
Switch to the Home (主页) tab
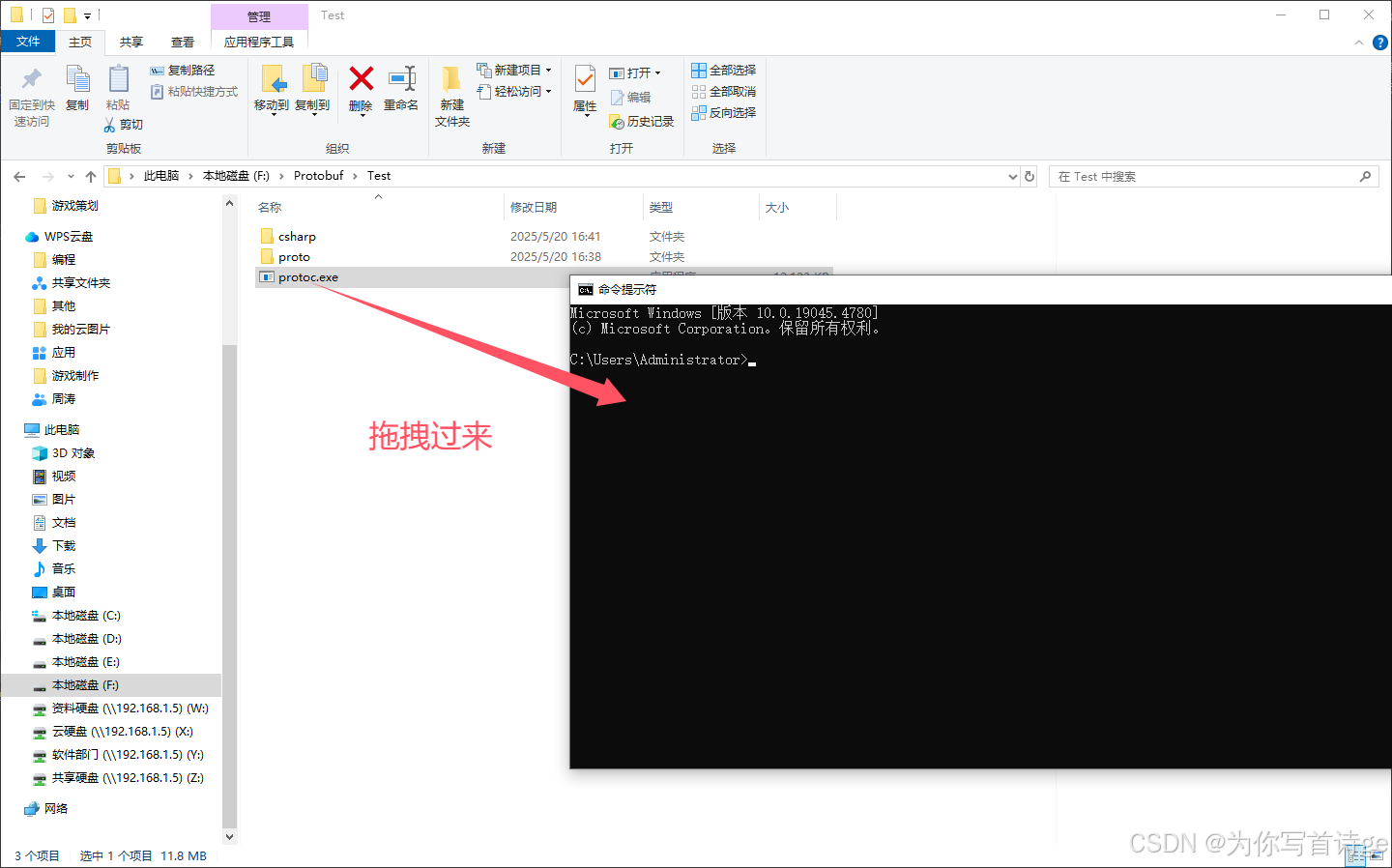tap(80, 42)
